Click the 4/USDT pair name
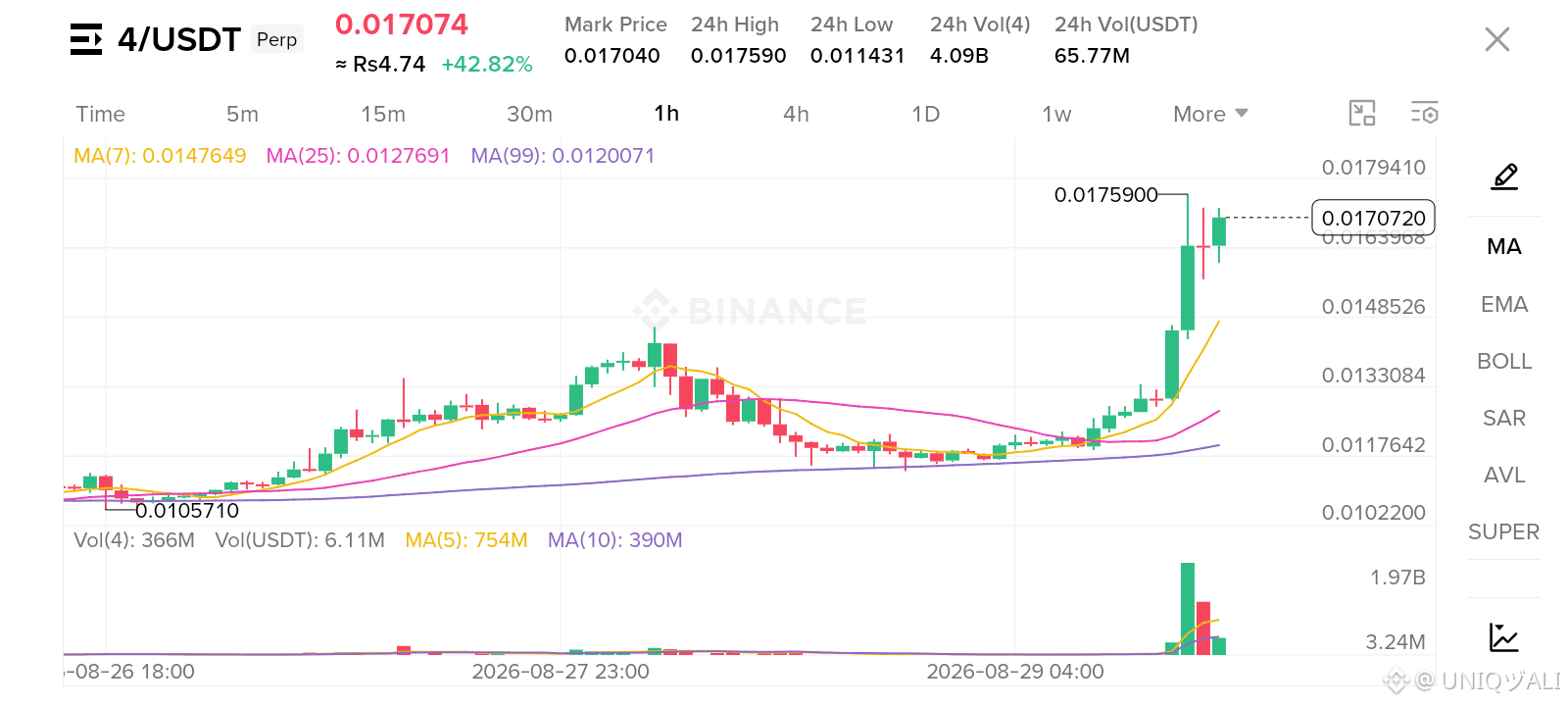Image resolution: width=1568 pixels, height=706 pixels. pyautogui.click(x=178, y=39)
